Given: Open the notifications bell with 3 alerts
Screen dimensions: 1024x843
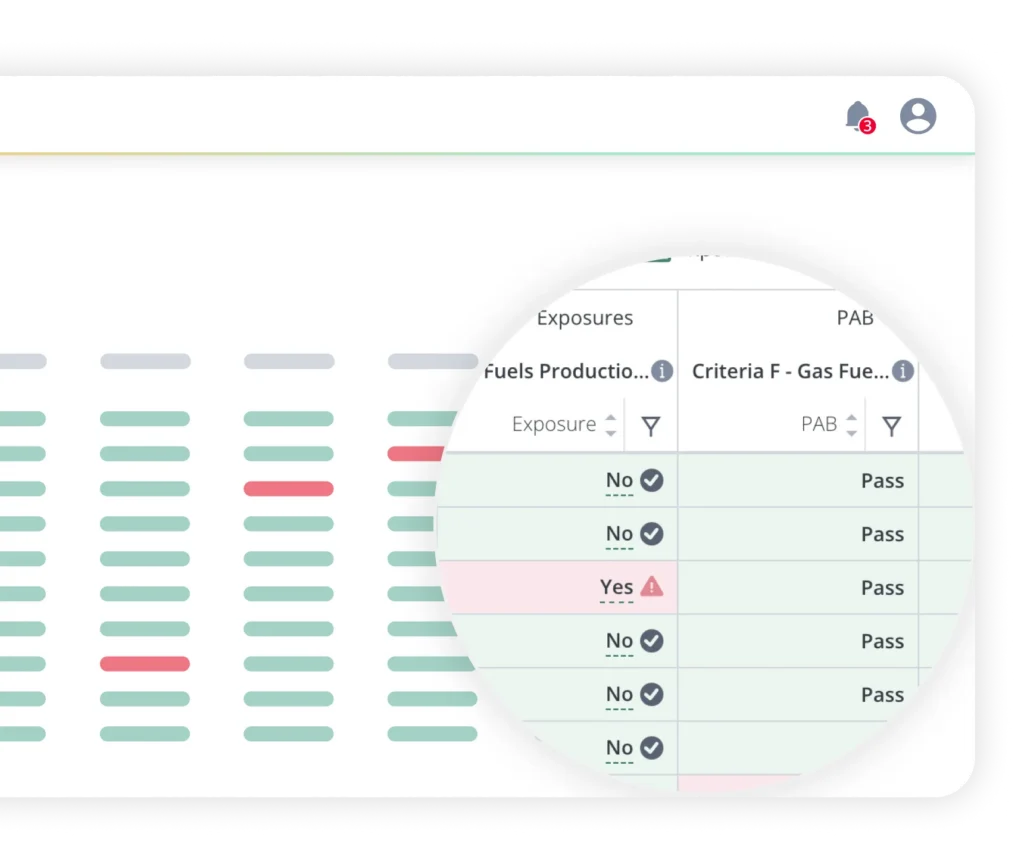Looking at the screenshot, I should pyautogui.click(x=859, y=118).
